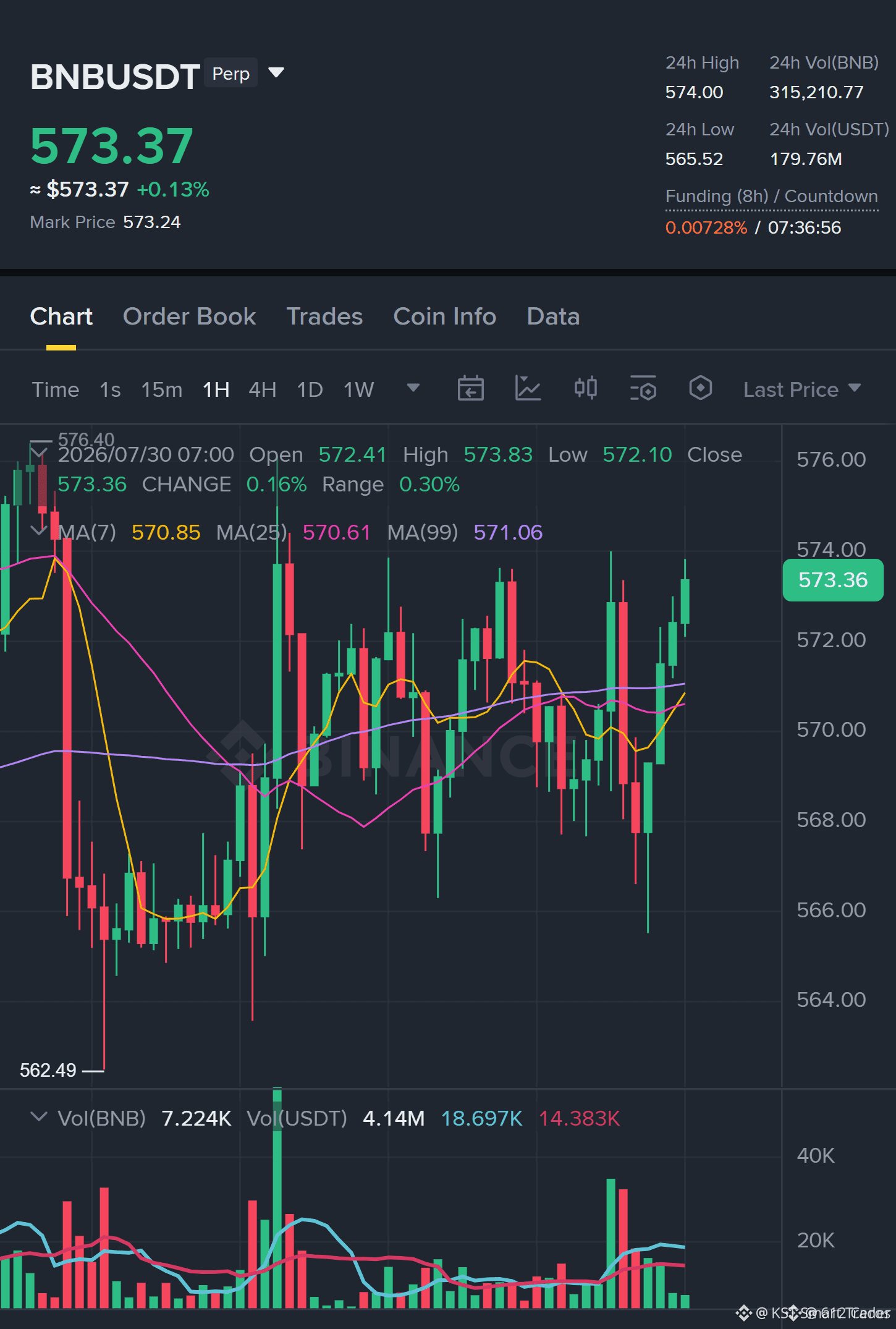Screen dimensions: 896x1329
Task: Click the 568.00 price axis label
Action: [x=831, y=820]
